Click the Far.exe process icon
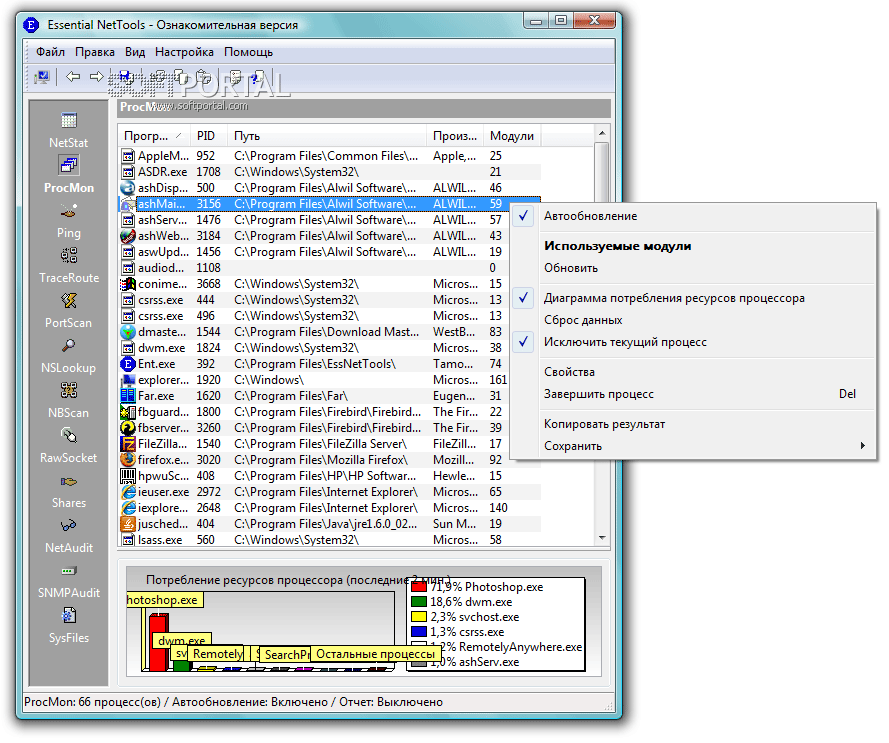Screen dimensions: 889x743 point(128,396)
